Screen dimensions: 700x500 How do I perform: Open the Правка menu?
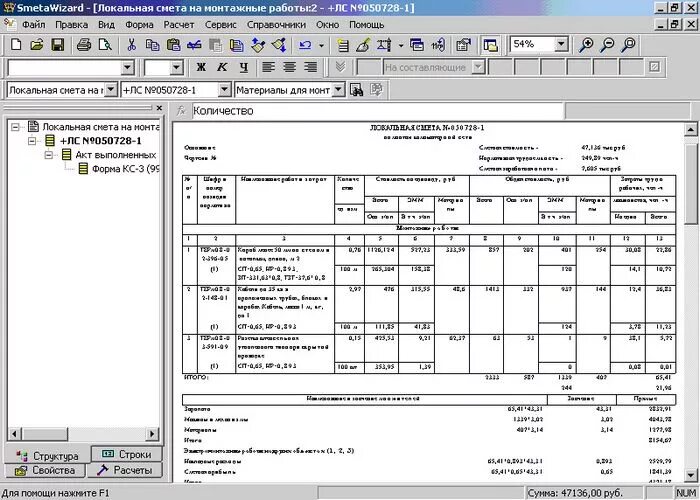click(x=71, y=25)
